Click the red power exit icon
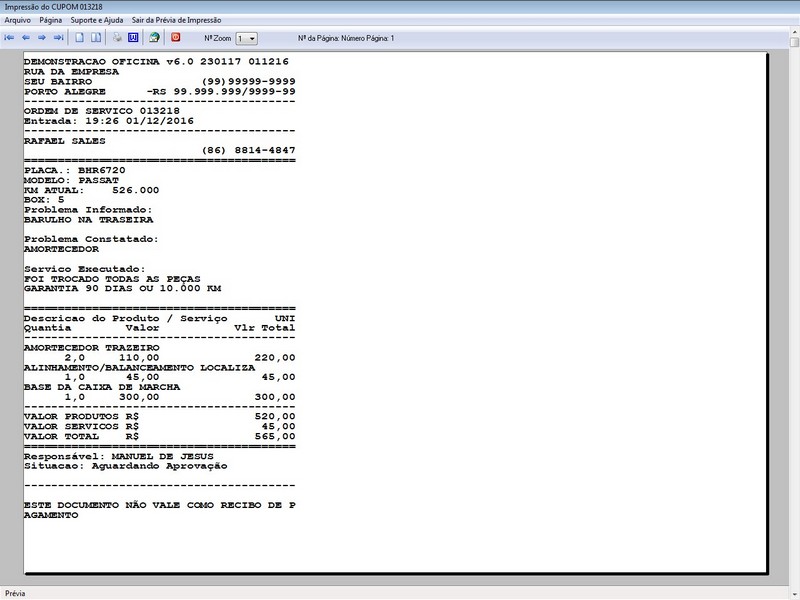Image resolution: width=800 pixels, height=600 pixels. click(x=176, y=37)
